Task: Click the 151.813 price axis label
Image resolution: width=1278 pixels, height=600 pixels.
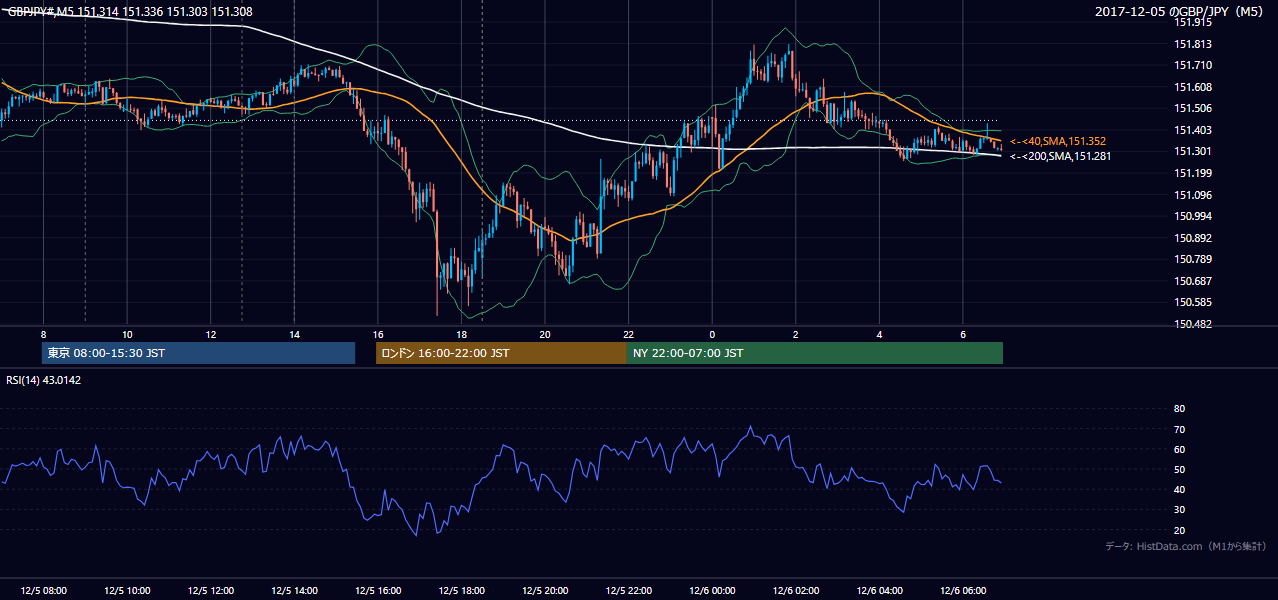Action: tap(1194, 44)
